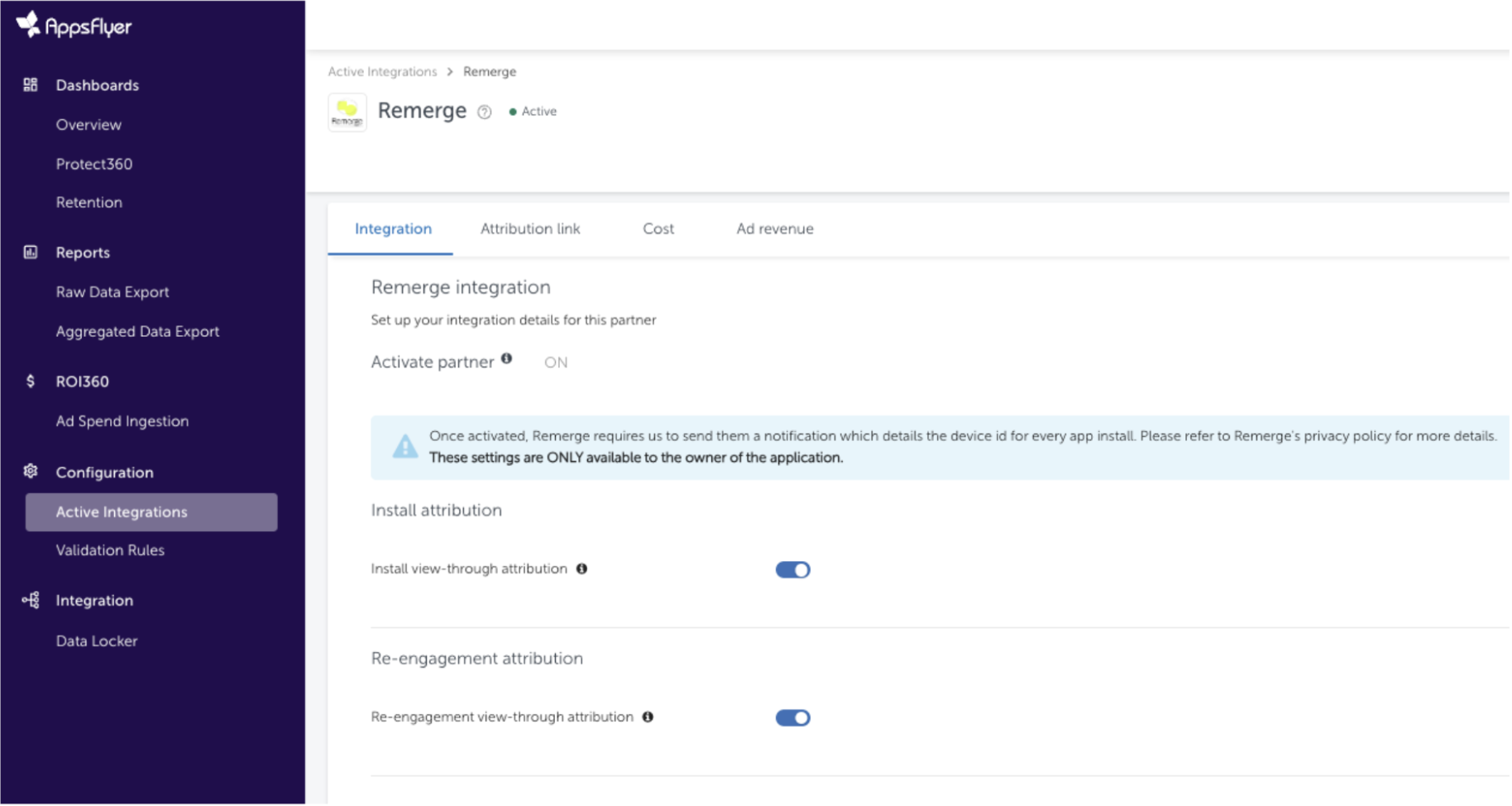Click the Install attribution section heading
Viewport: 1512px width, 806px height.
(x=436, y=510)
